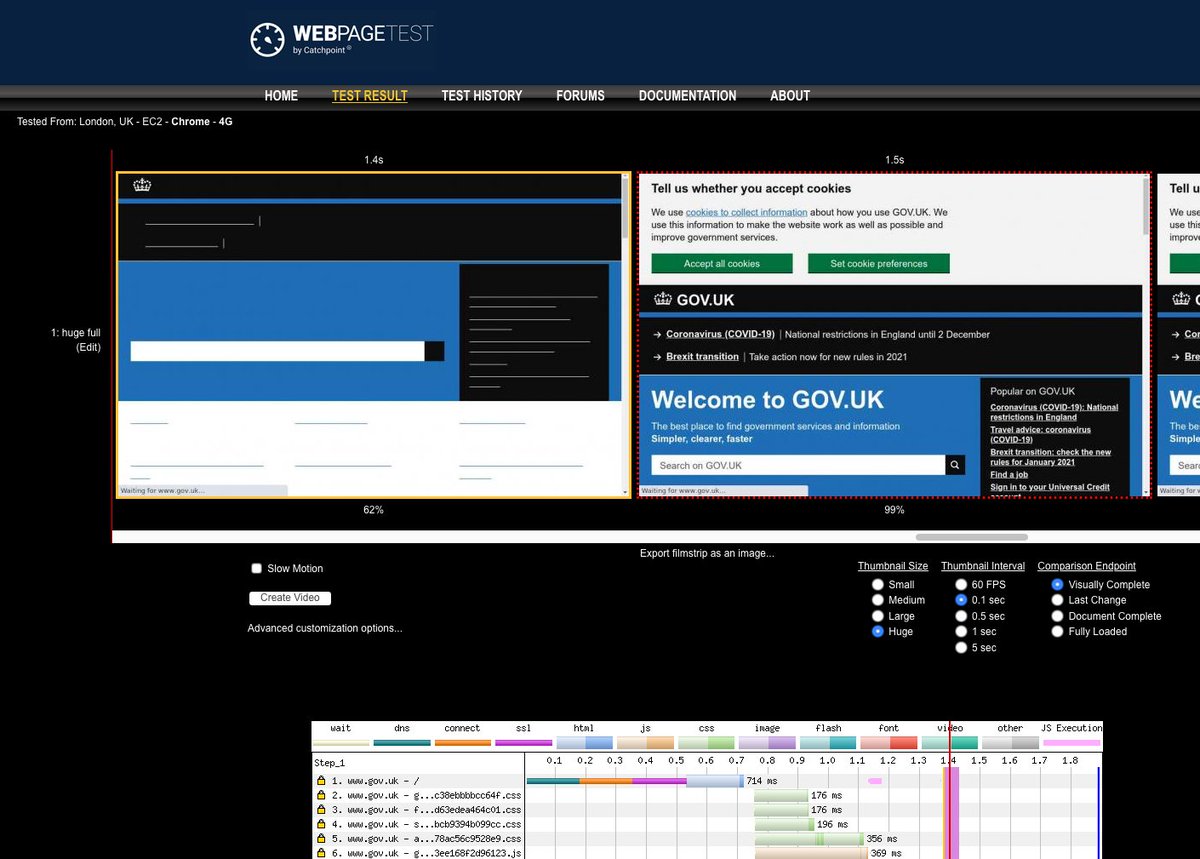The width and height of the screenshot is (1200, 859).
Task: Set thumbnail interval to 1 sec
Action: 962,632
